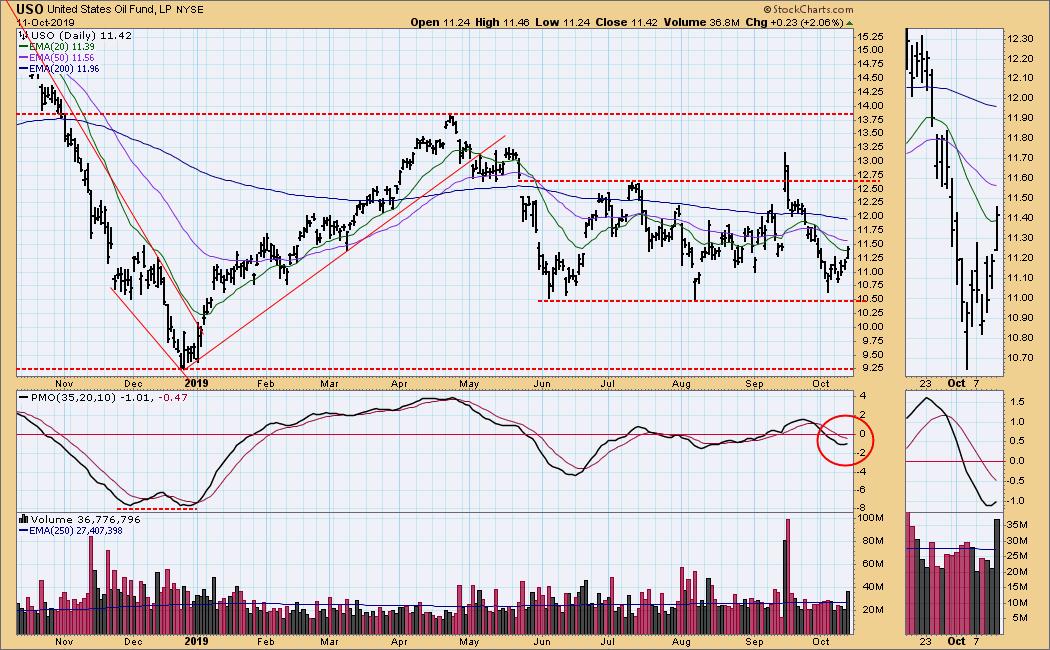Screen dimensions: 1050x650
Task: Click the tallest September volume spike bar
Action: 788,576
